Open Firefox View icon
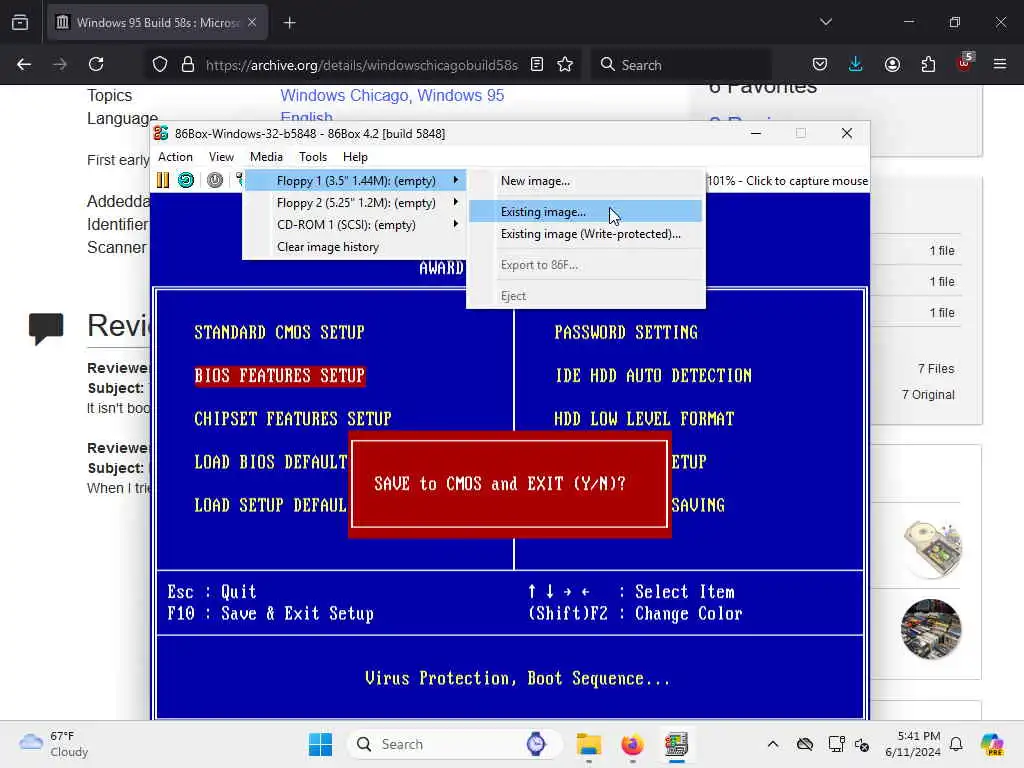 click(20, 23)
